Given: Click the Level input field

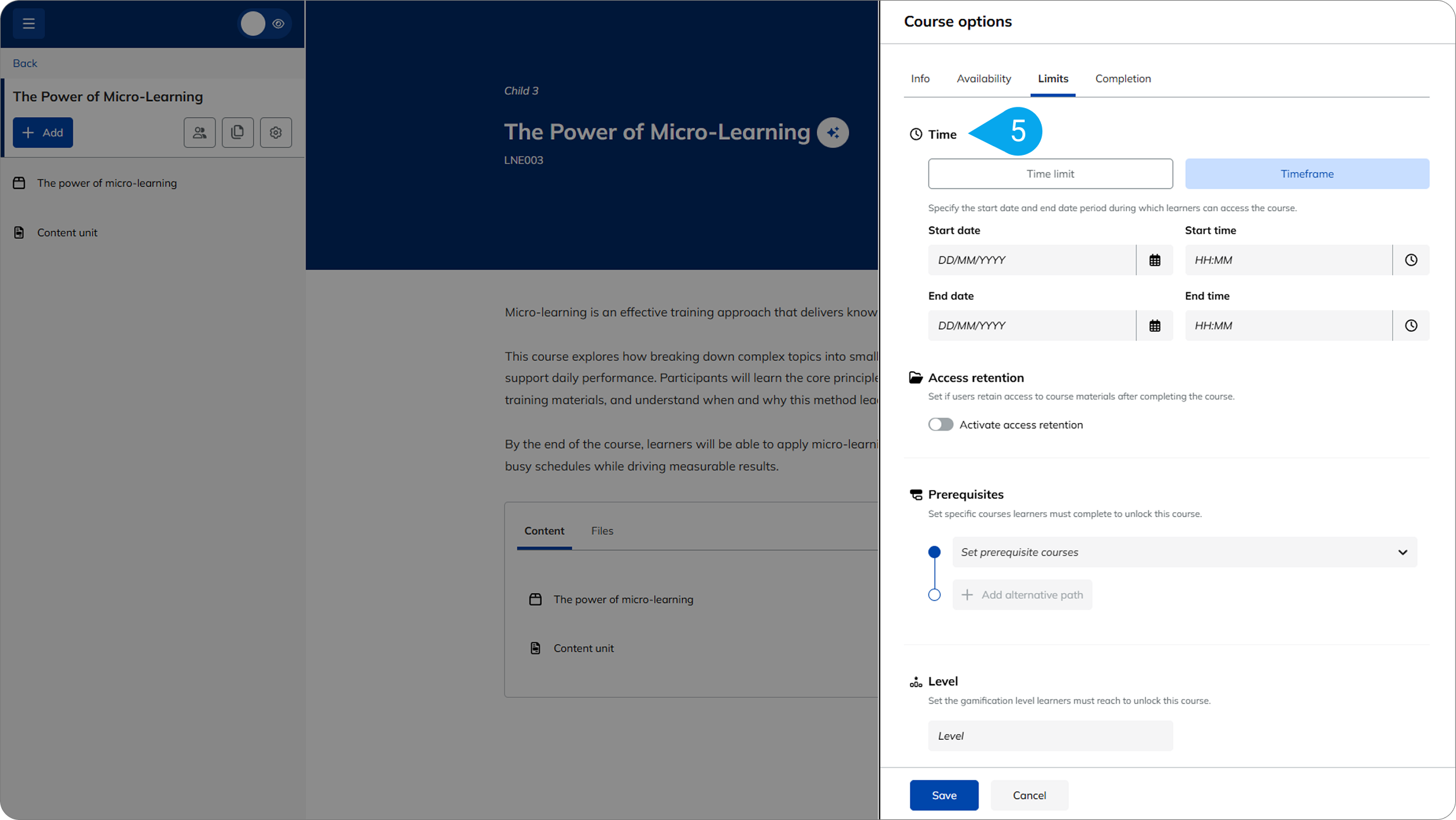Looking at the screenshot, I should click(x=1050, y=736).
